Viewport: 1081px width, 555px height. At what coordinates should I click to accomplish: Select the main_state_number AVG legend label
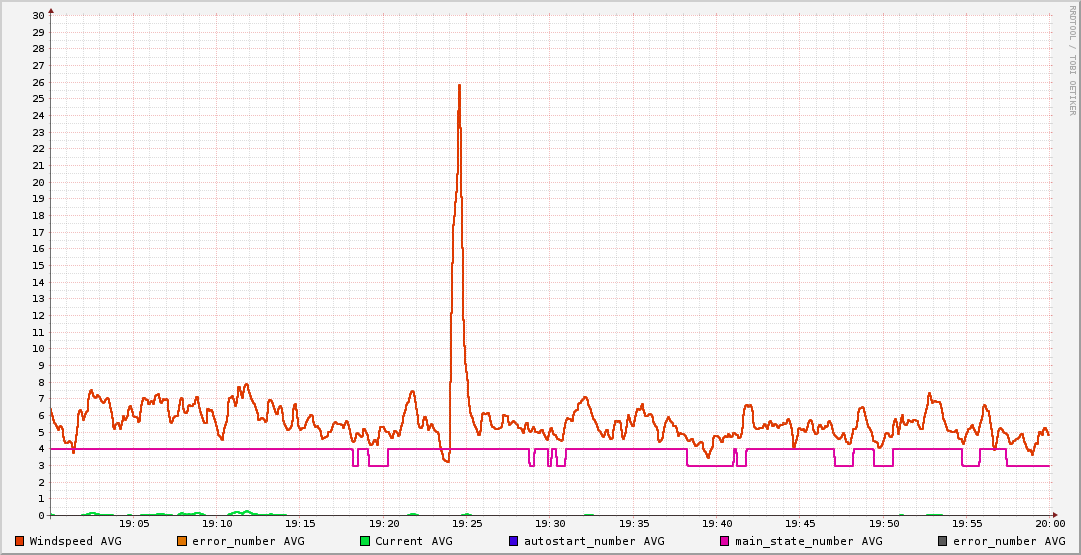pyautogui.click(x=808, y=541)
